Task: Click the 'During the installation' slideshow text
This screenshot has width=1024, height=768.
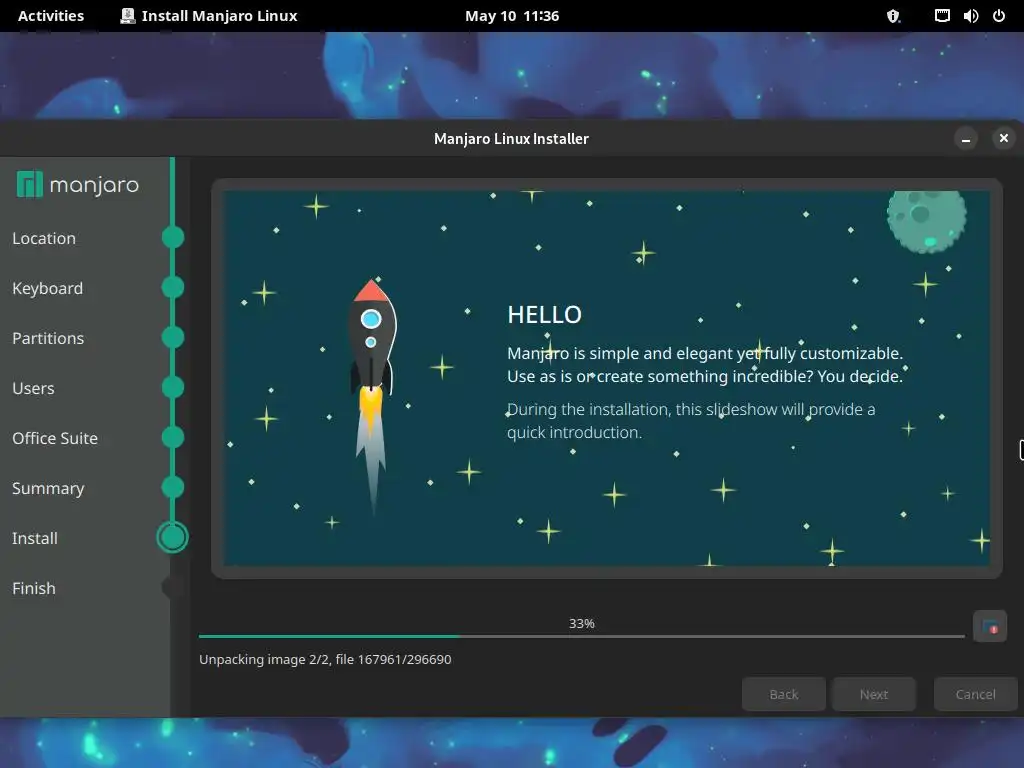Action: 691,421
